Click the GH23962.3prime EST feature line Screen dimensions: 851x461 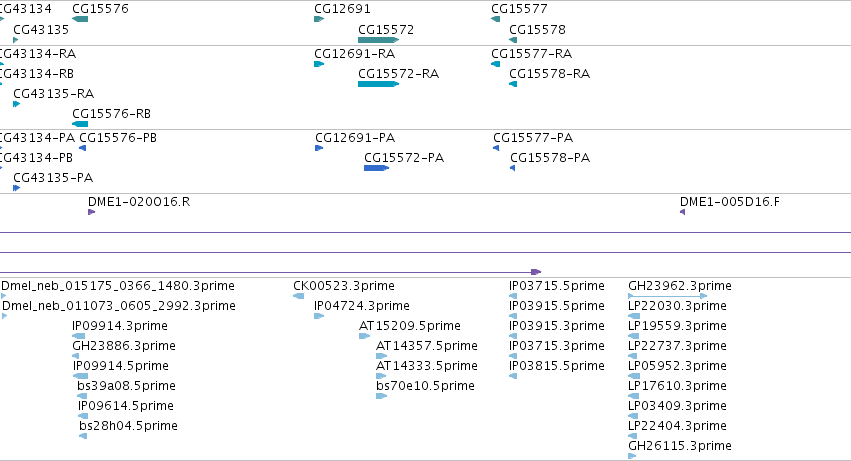(667, 296)
